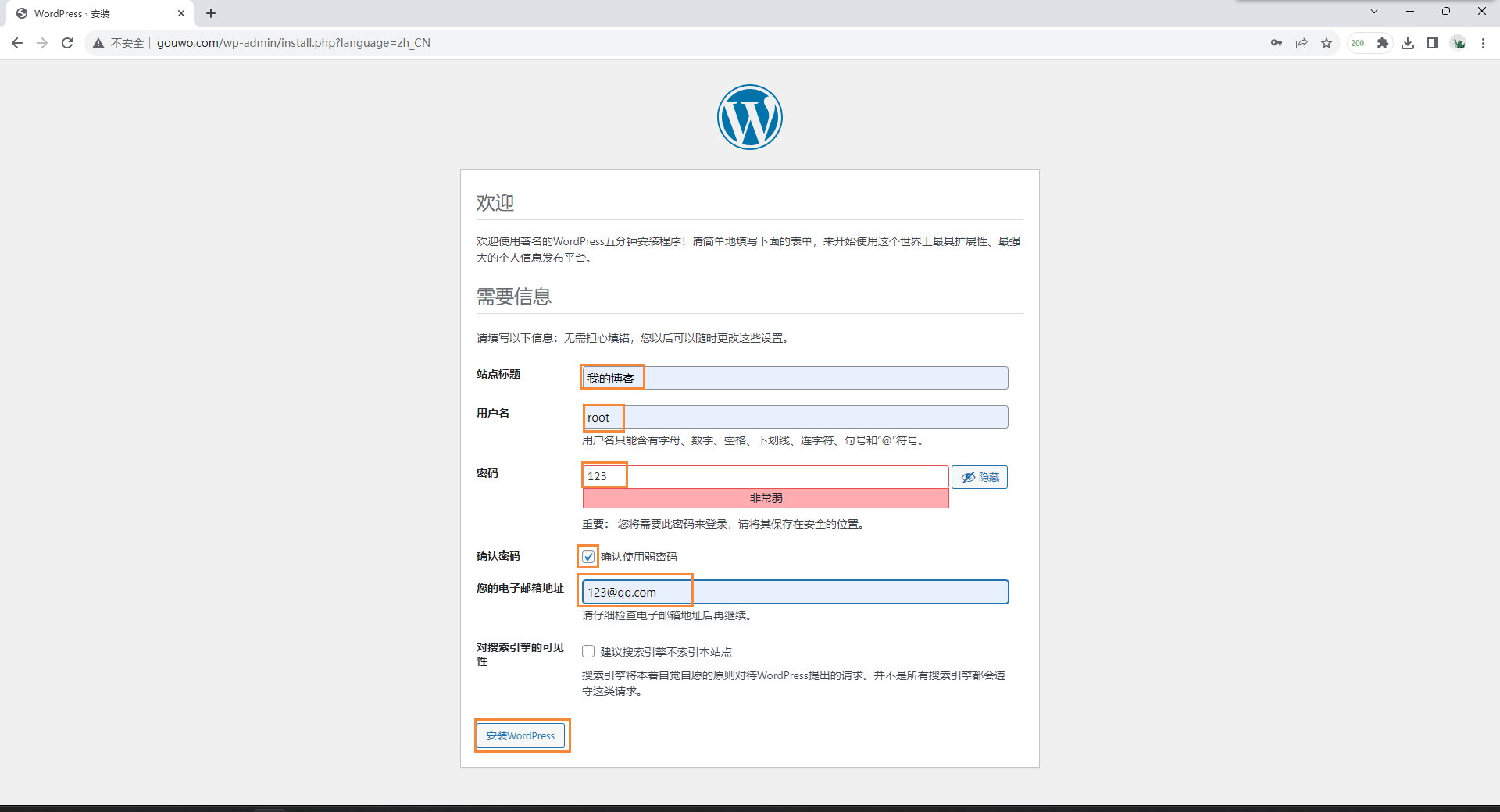
Task: Open the browser downloads
Action: [x=1408, y=43]
